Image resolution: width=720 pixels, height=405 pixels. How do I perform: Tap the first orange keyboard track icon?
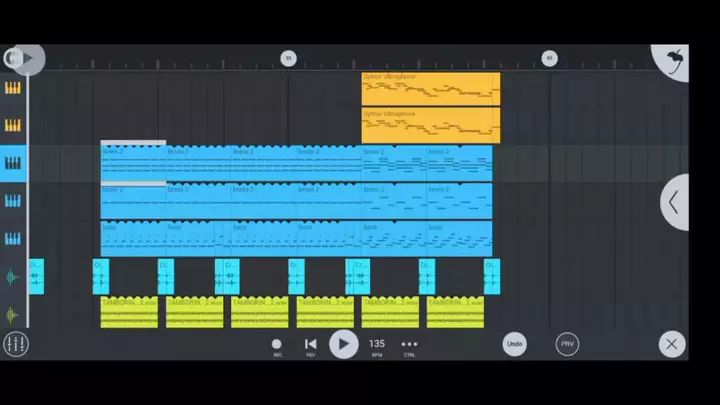tap(13, 88)
